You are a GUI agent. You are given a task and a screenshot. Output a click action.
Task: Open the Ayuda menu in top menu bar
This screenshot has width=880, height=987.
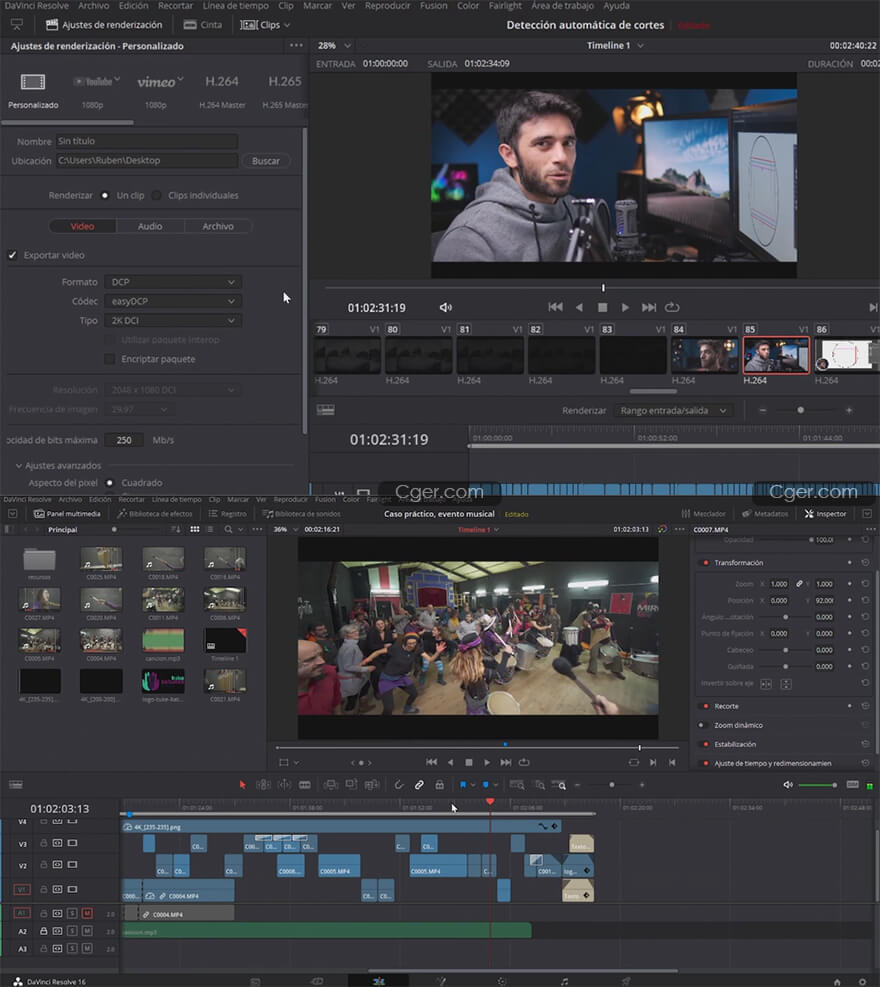616,6
